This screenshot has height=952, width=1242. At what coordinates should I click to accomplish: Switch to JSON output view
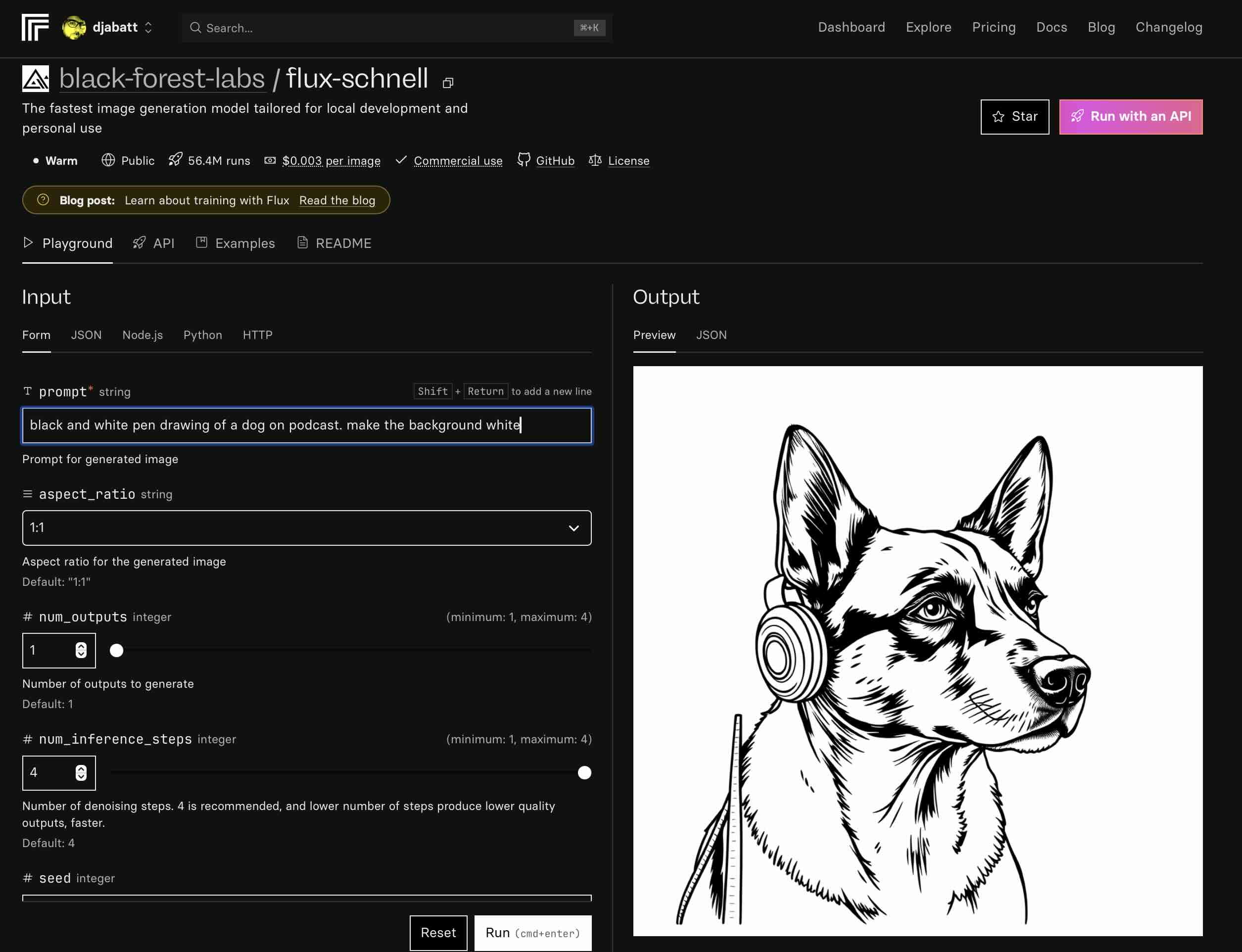pos(711,334)
